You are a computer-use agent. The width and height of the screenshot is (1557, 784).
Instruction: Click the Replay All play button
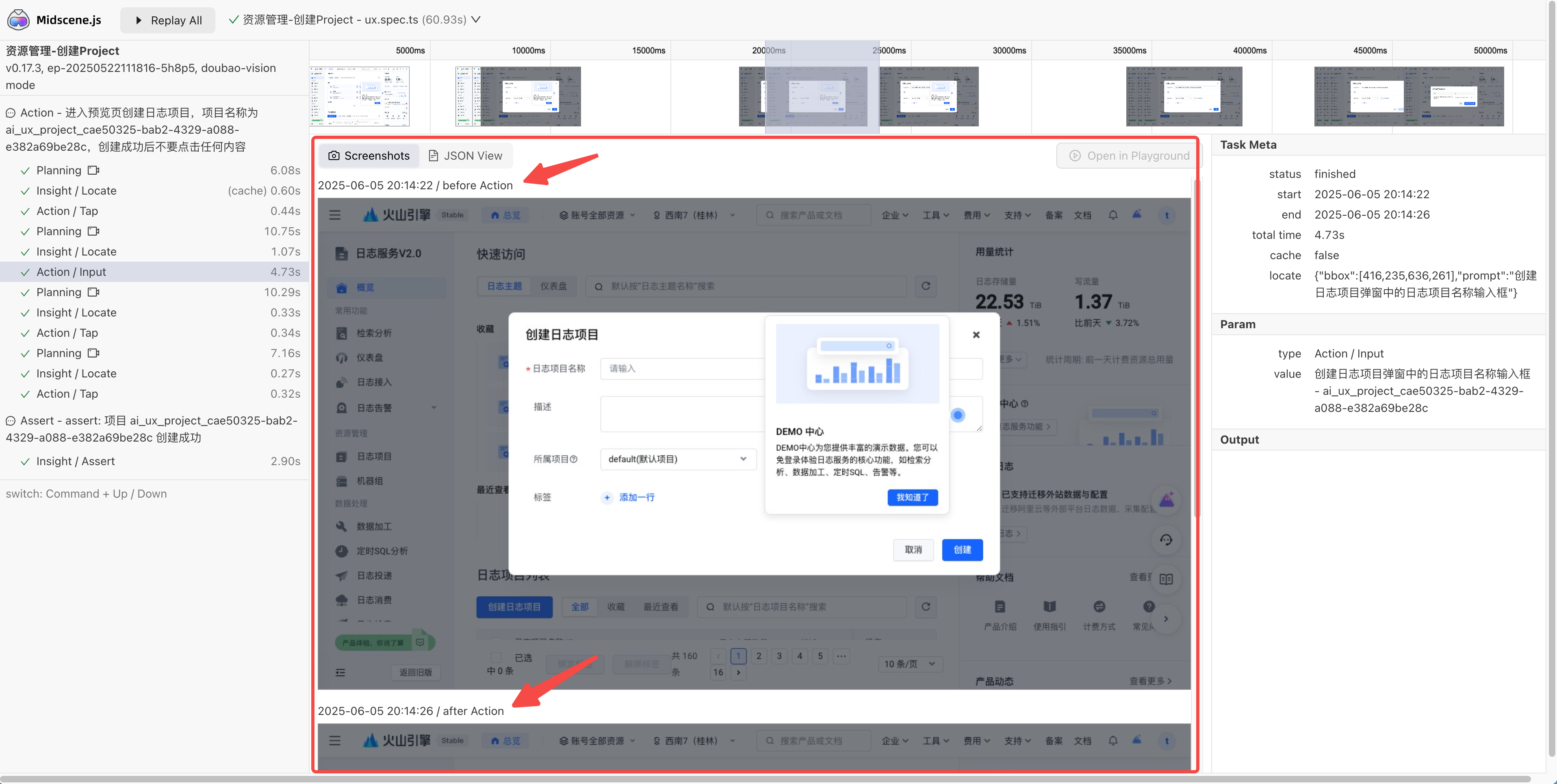coord(168,20)
